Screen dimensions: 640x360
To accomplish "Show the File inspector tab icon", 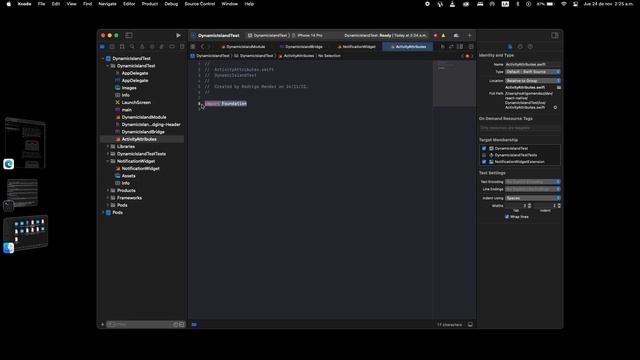I will pos(510,47).
